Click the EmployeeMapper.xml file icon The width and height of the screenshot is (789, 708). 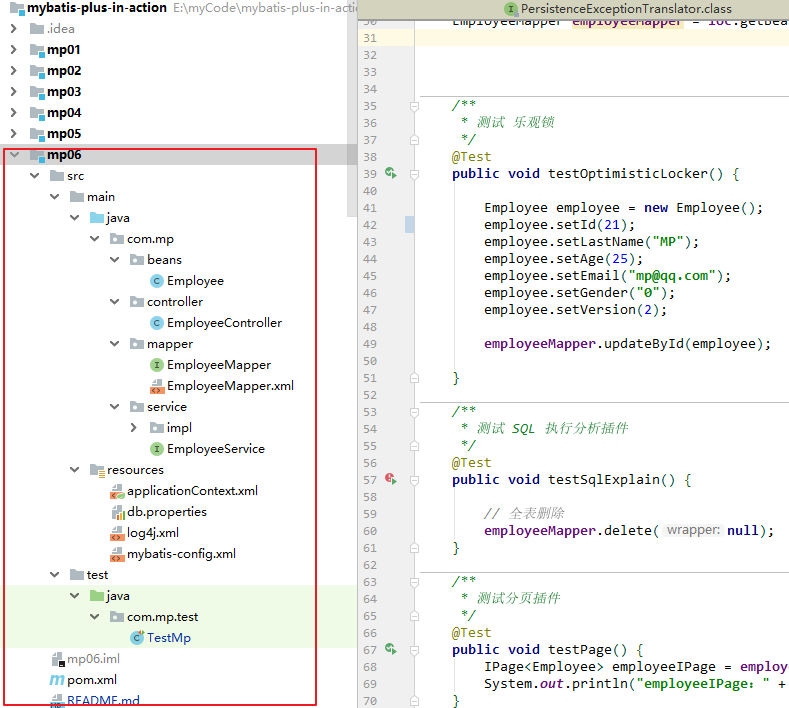[x=156, y=386]
